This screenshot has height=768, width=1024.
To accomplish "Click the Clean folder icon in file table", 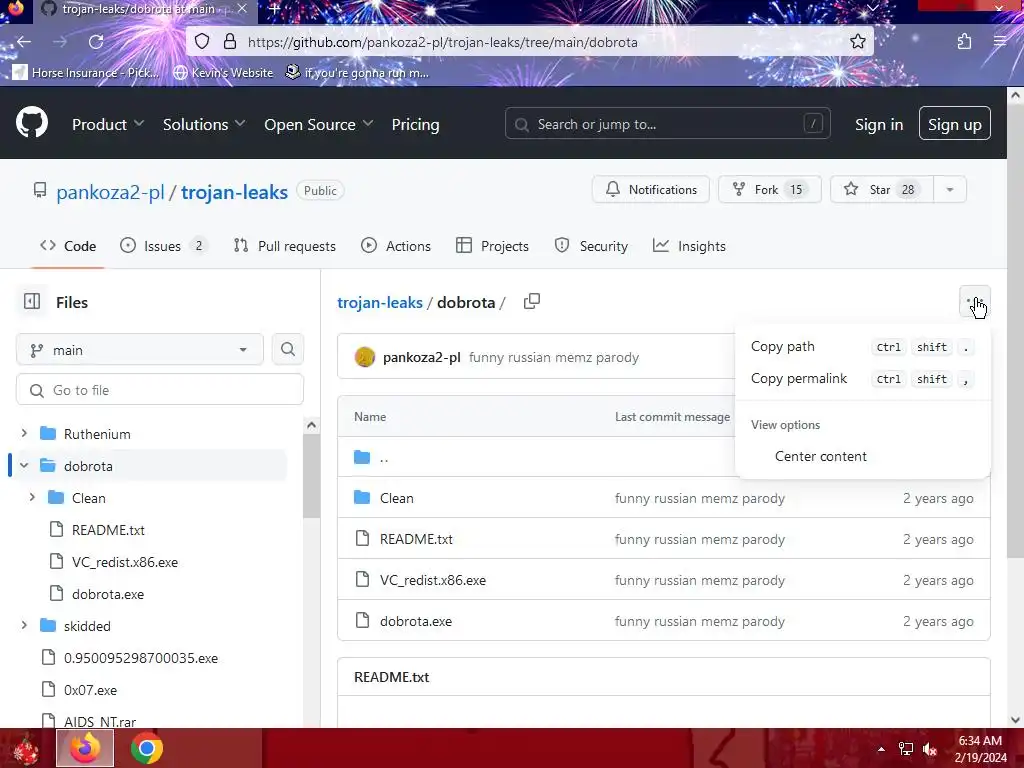I will point(362,498).
